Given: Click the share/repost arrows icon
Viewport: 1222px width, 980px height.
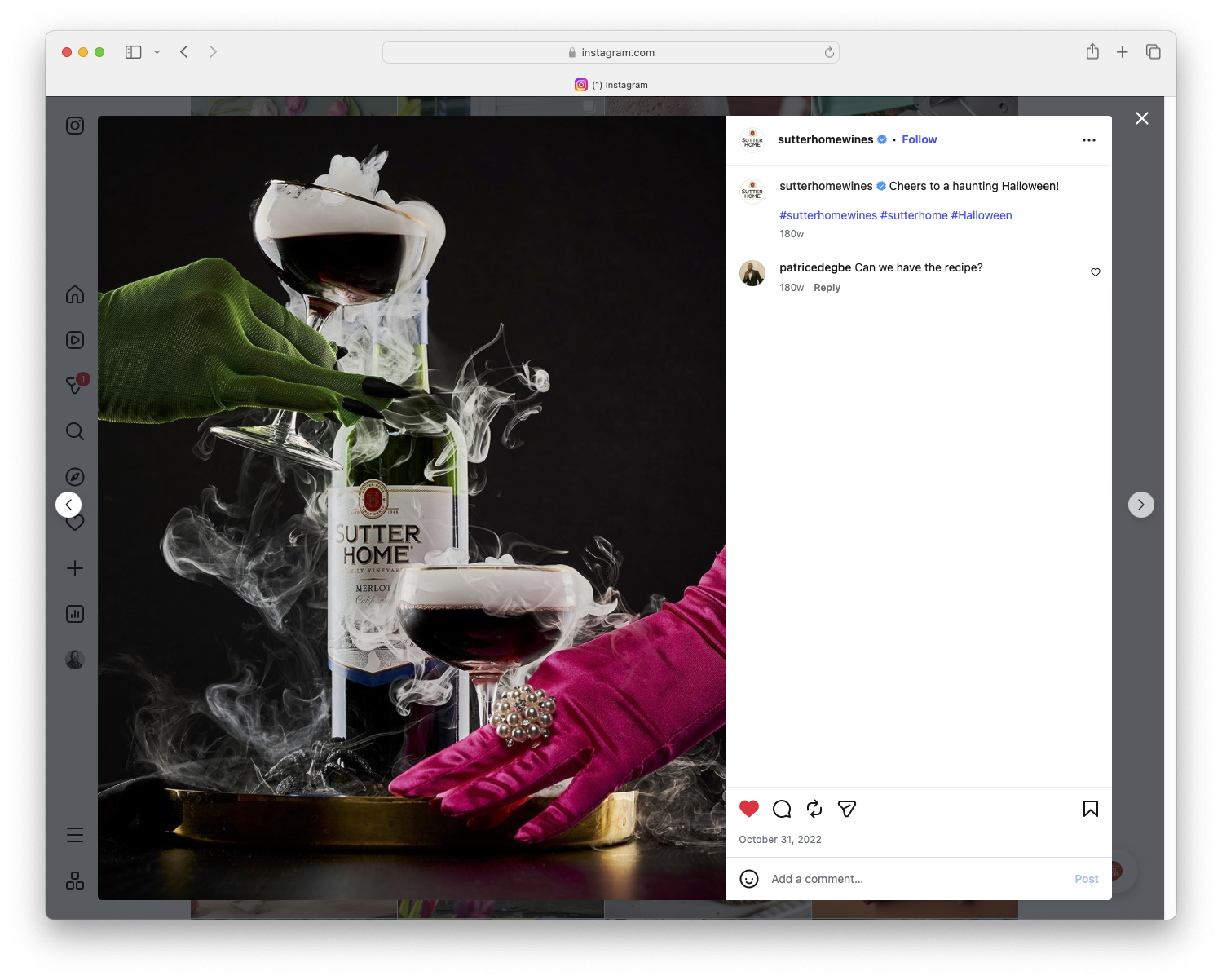Looking at the screenshot, I should point(814,809).
